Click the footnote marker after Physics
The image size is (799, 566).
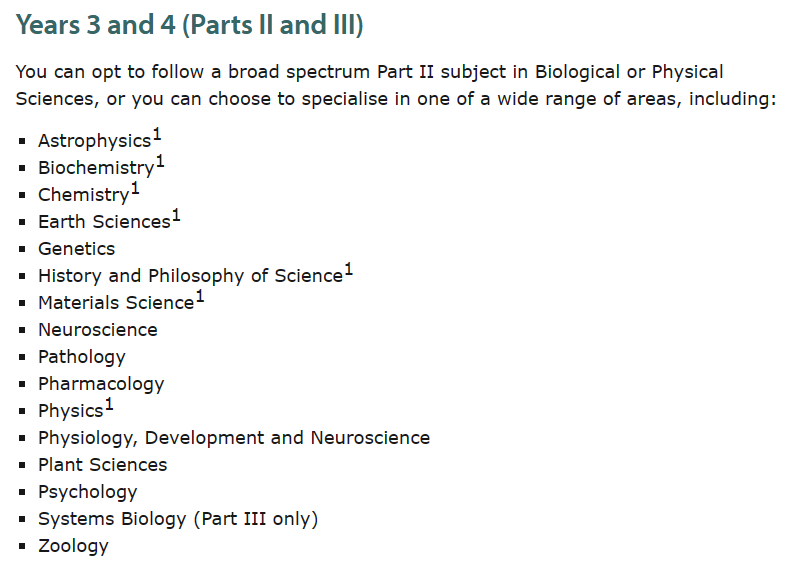tap(109, 405)
